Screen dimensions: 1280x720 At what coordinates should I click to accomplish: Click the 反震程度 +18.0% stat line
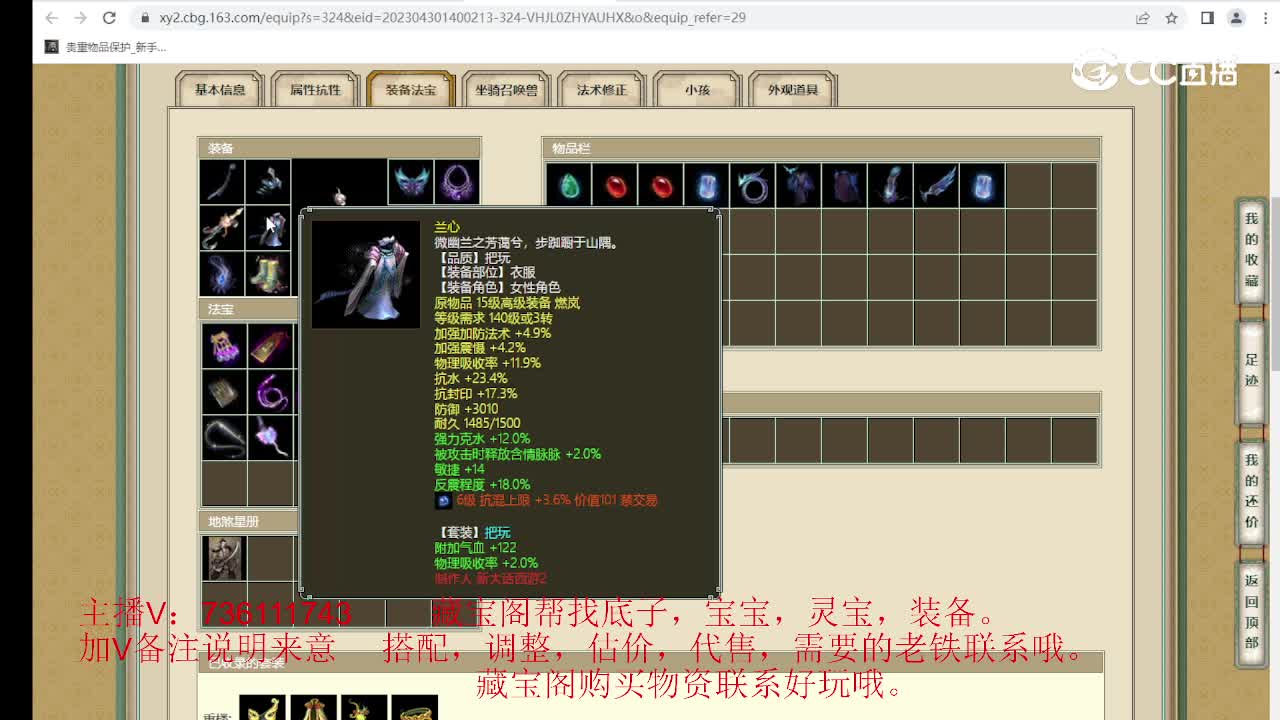482,484
